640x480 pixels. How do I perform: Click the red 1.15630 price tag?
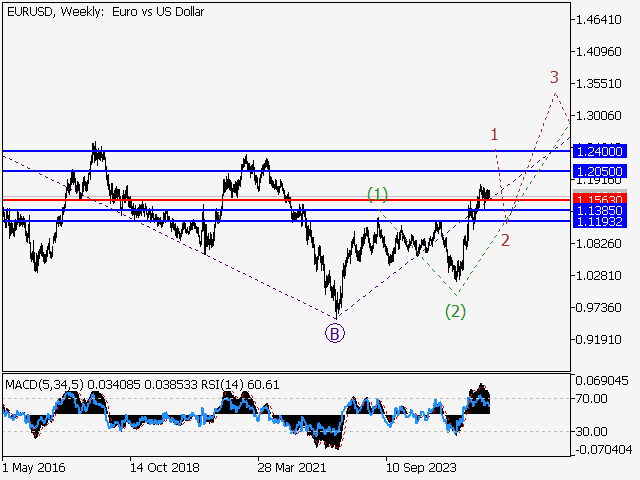[600, 200]
